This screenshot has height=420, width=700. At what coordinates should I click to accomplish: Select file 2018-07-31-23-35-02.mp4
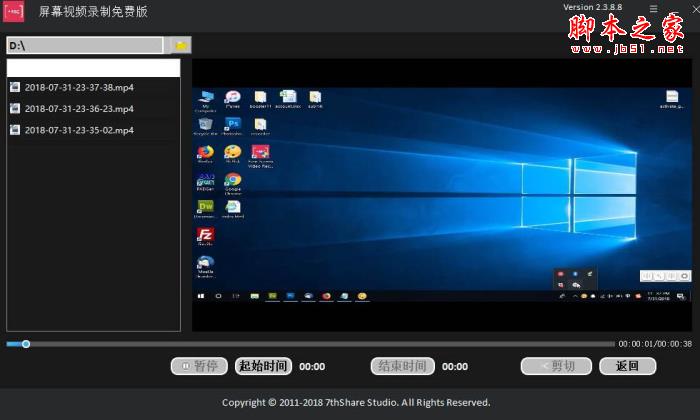(x=93, y=130)
